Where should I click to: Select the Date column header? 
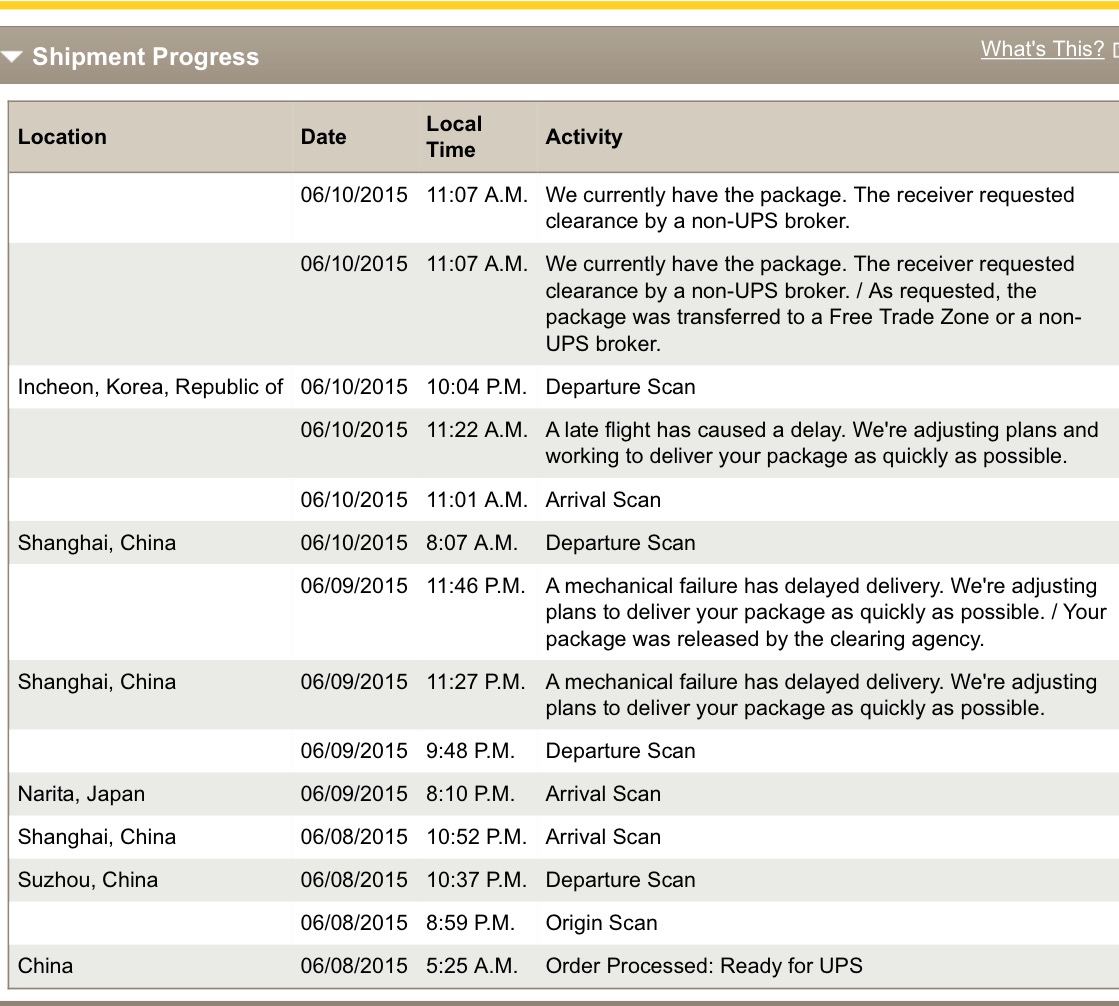pos(323,136)
